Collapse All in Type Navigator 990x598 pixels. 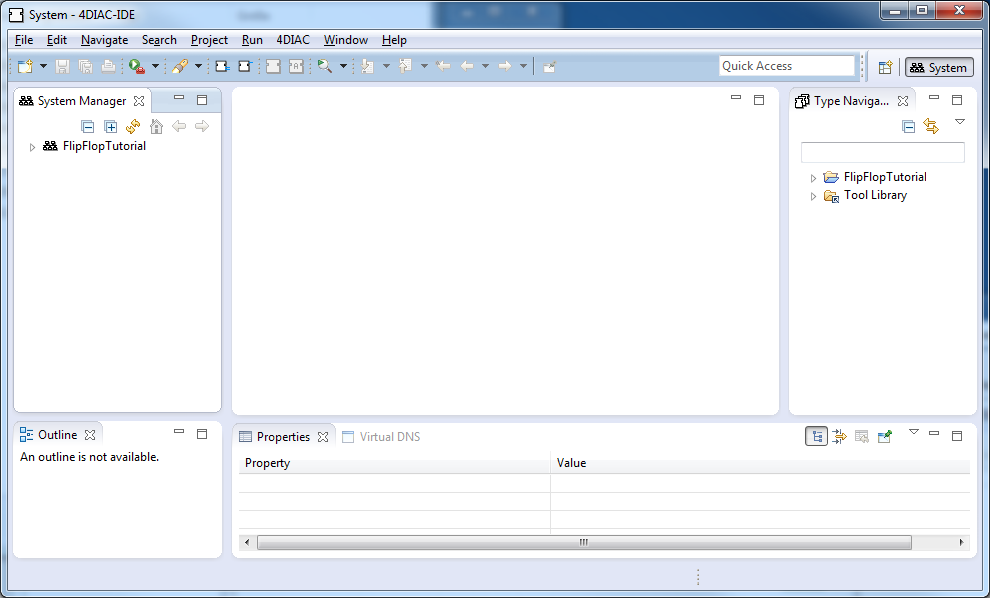pos(909,126)
